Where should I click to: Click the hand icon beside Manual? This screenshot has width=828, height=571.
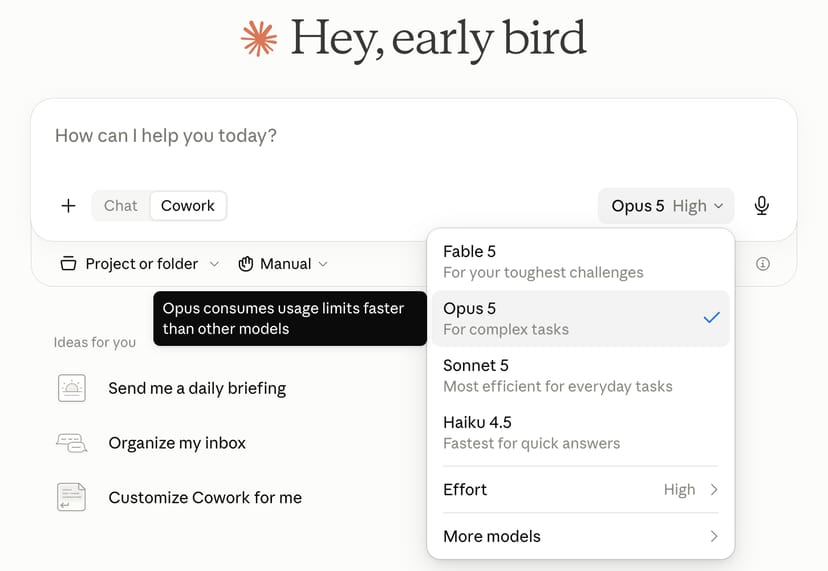tap(246, 264)
